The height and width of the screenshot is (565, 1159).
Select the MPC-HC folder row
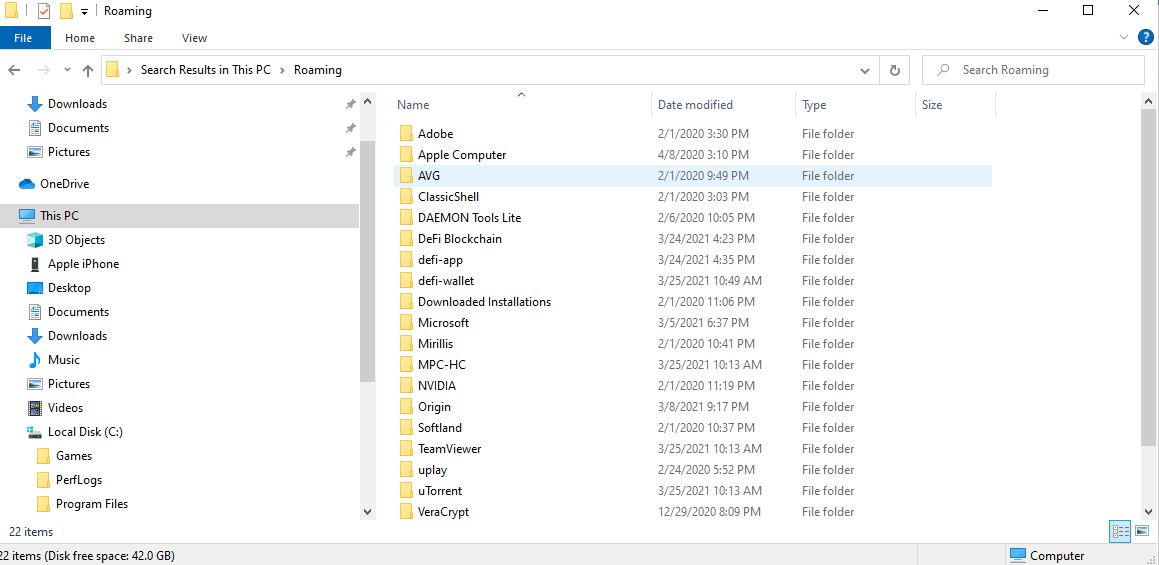[694, 365]
